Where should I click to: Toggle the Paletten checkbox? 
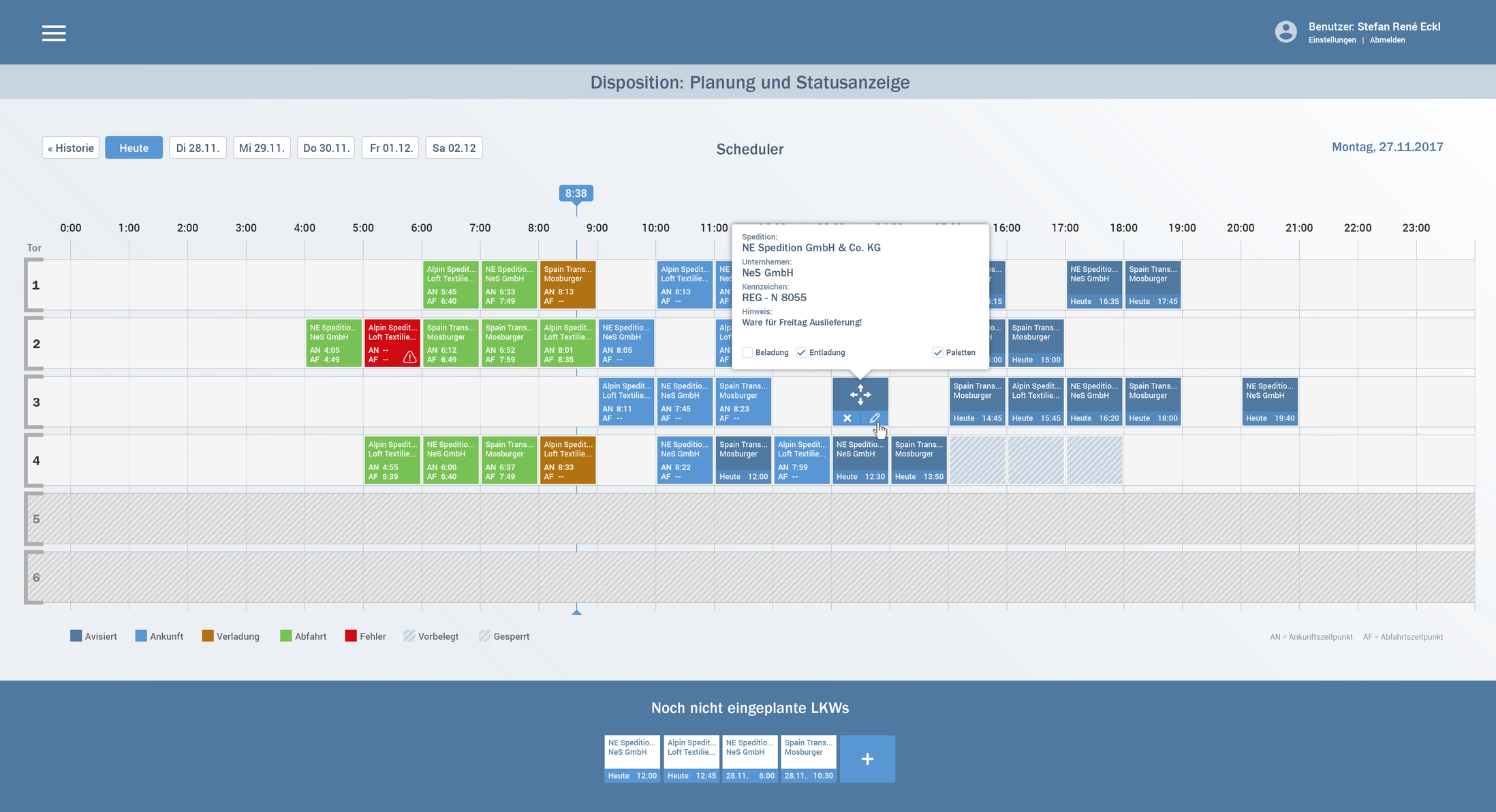point(937,352)
